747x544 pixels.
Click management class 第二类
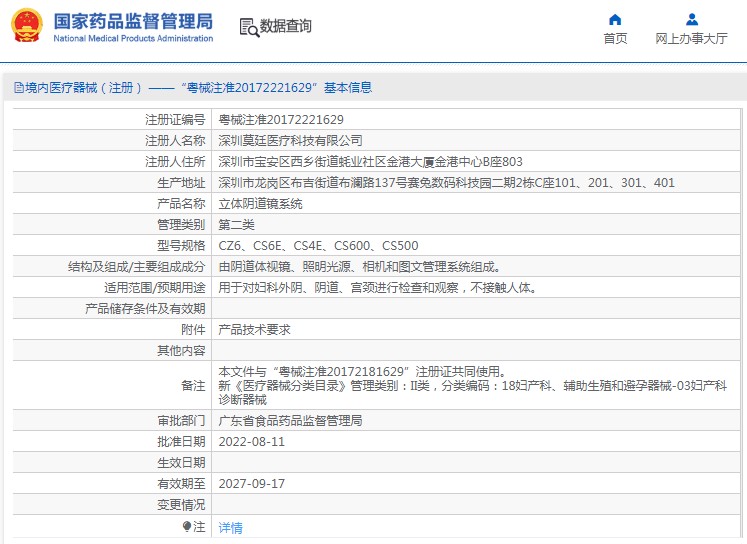click(x=236, y=224)
